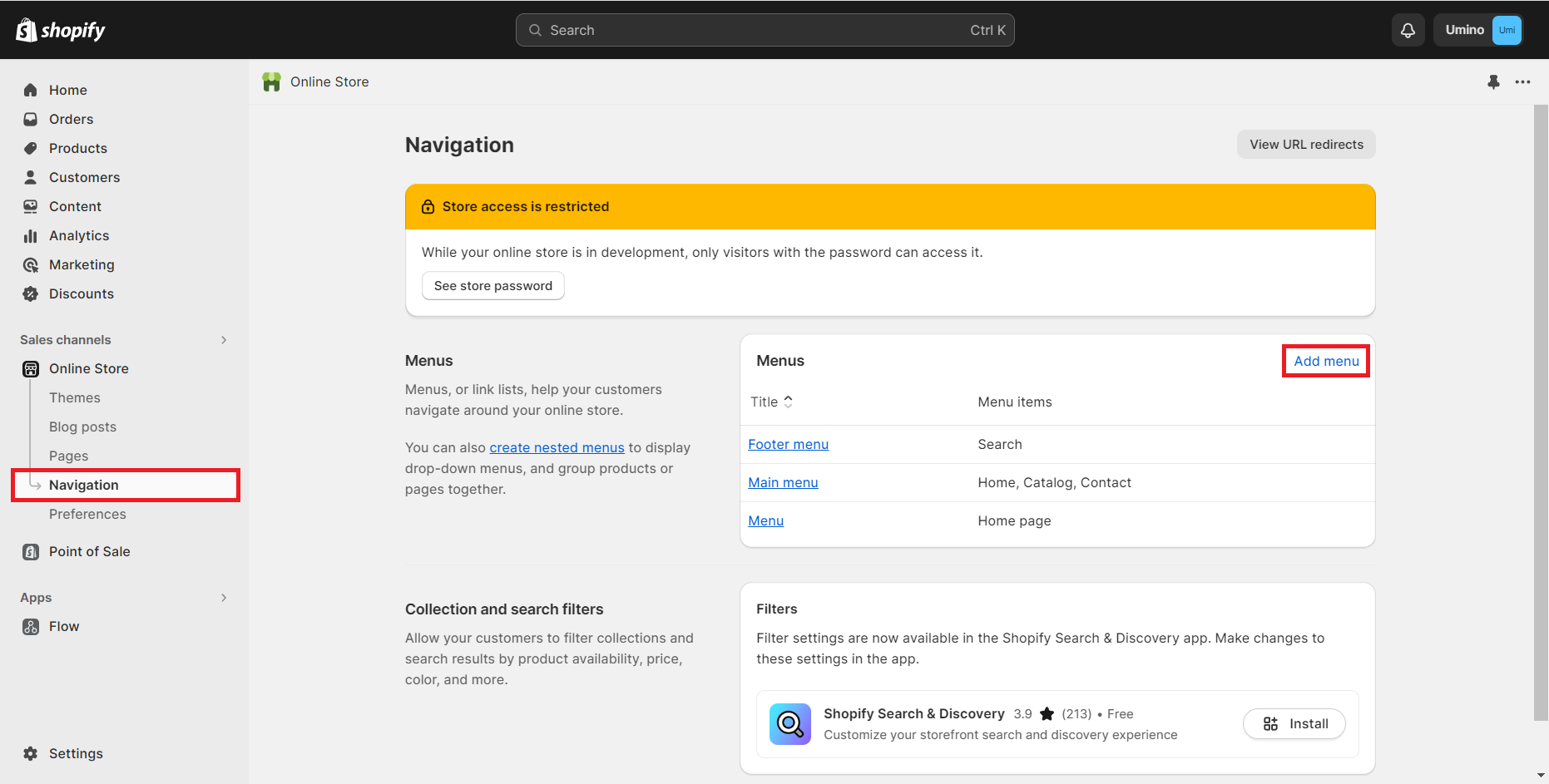Go to Products in the sidebar
1549x784 pixels.
77,148
